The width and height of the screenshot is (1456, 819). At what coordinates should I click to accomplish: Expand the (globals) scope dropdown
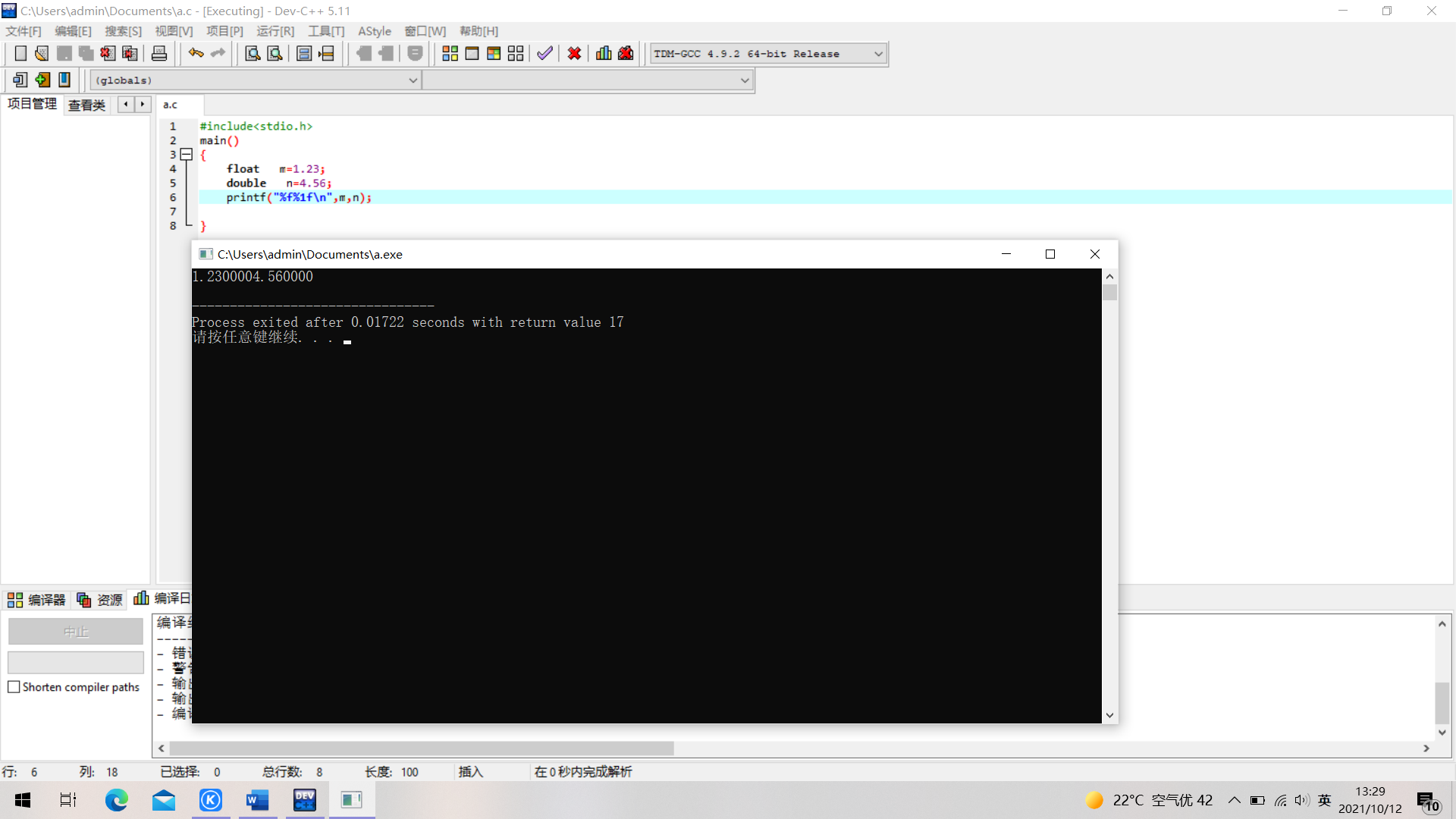[x=413, y=80]
